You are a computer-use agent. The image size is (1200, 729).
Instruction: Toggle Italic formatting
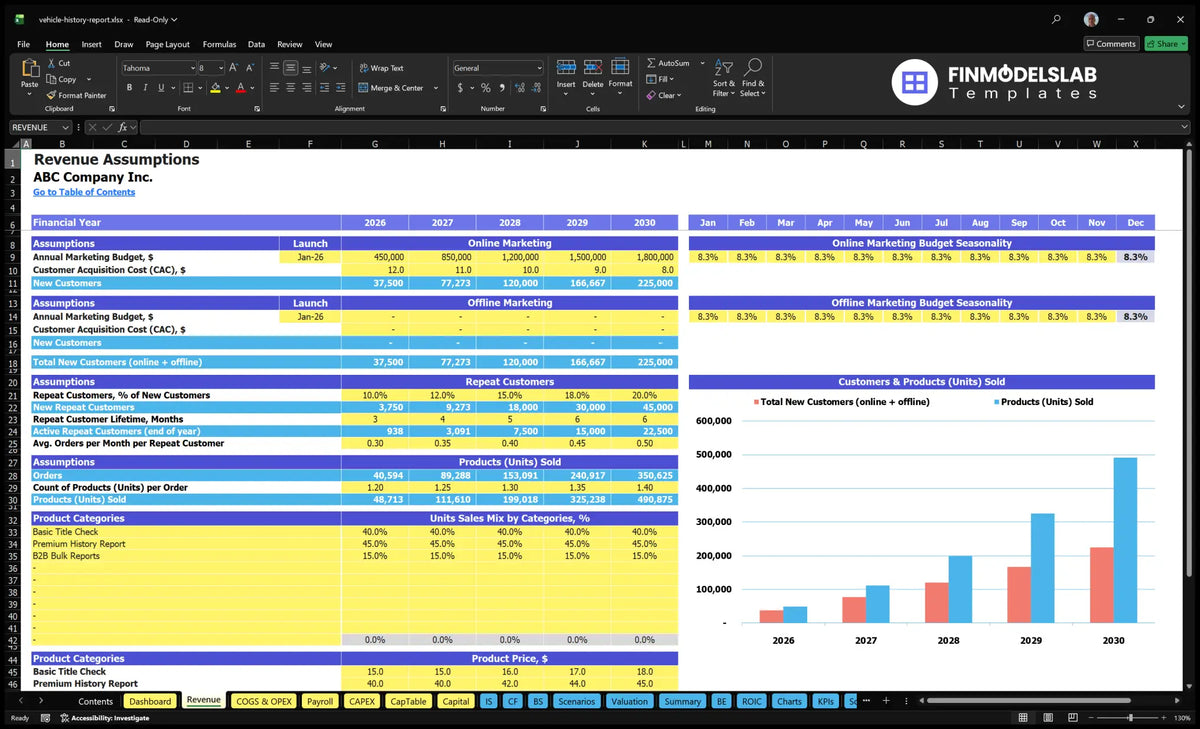[x=147, y=88]
